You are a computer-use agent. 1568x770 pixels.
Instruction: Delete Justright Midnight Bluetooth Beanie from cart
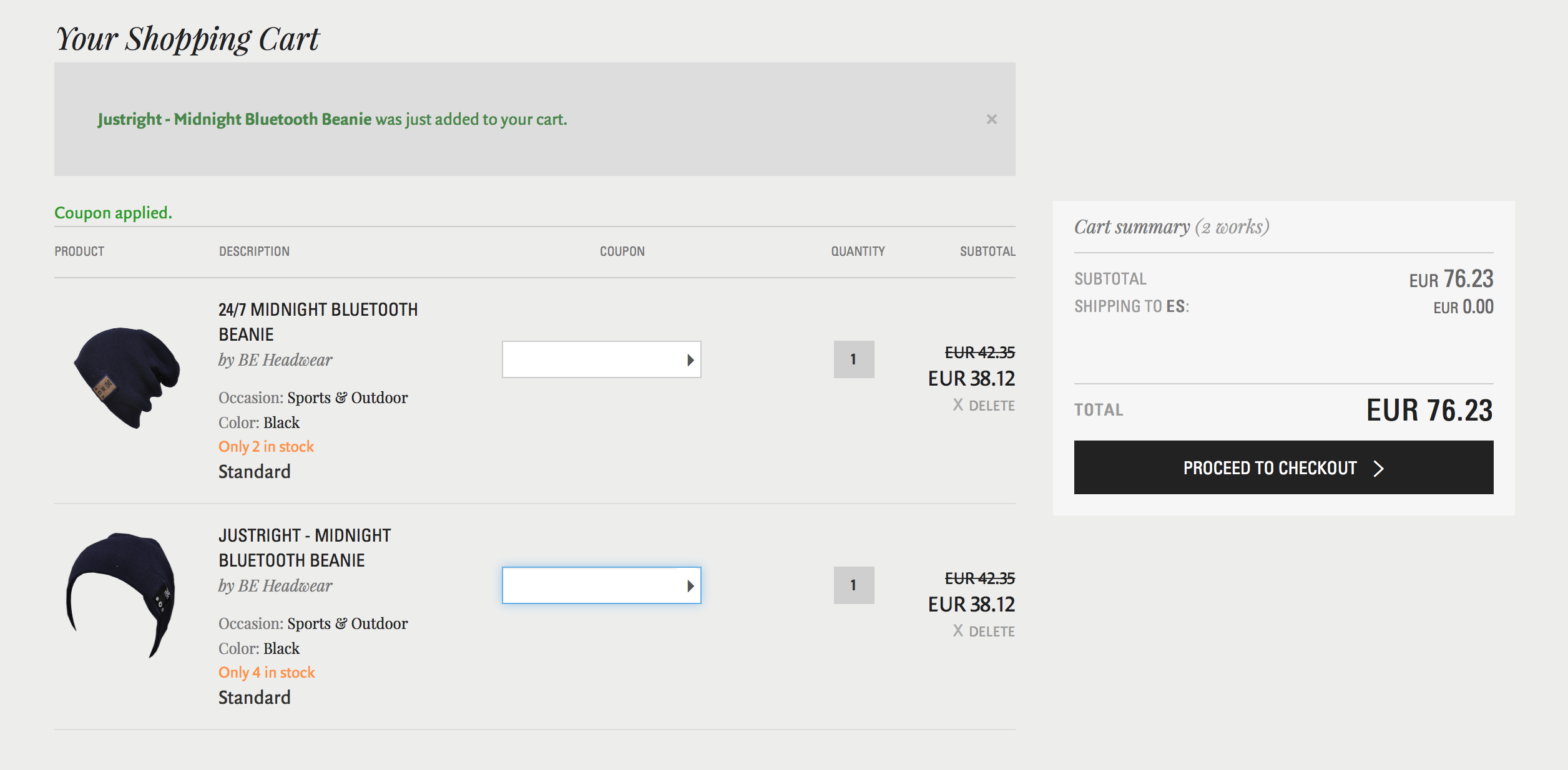pyautogui.click(x=984, y=631)
